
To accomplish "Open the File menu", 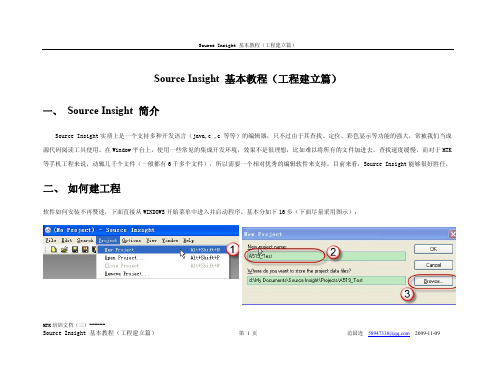I will coord(51,240).
